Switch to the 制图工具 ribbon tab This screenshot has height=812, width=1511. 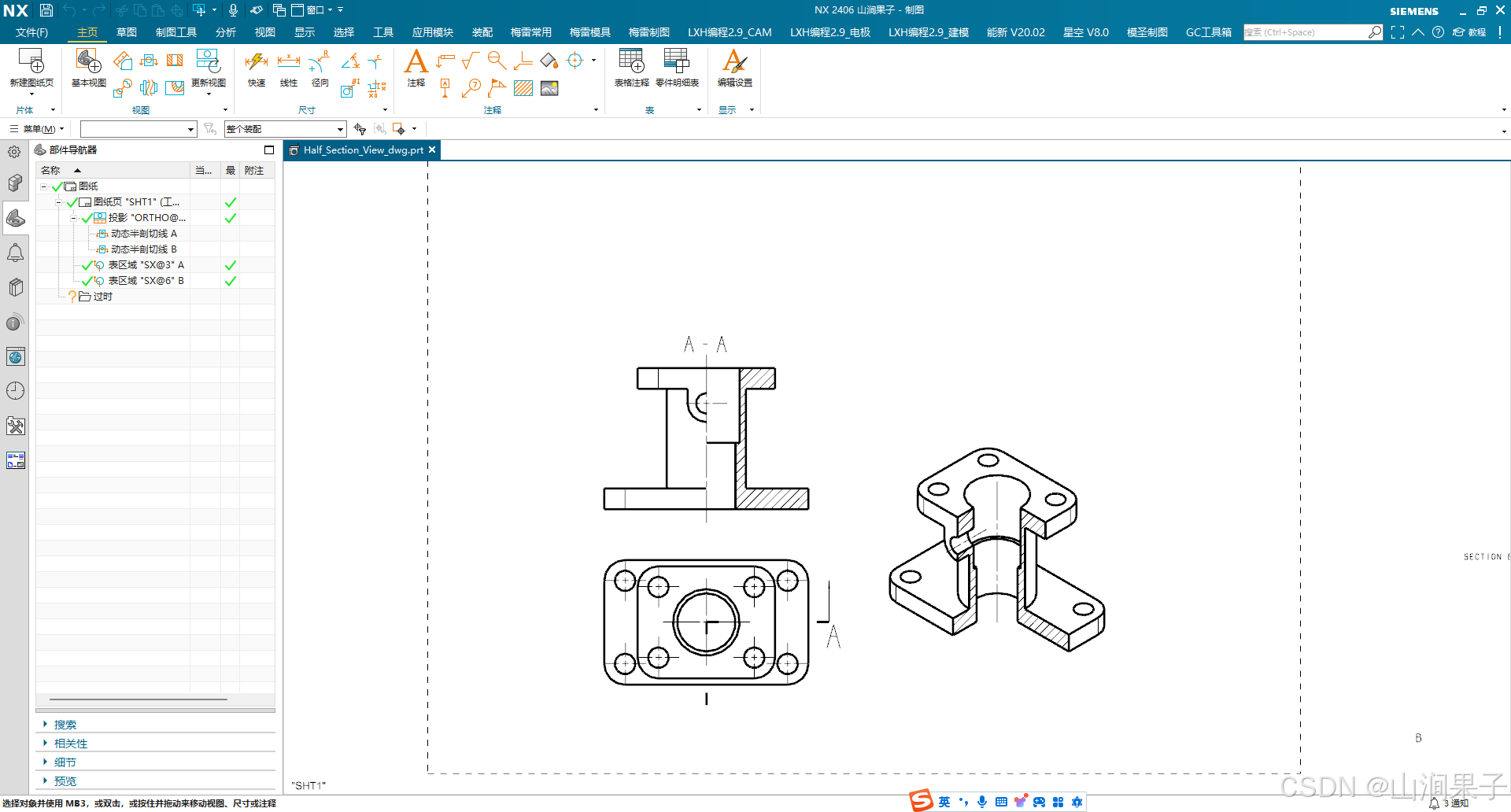pos(176,32)
